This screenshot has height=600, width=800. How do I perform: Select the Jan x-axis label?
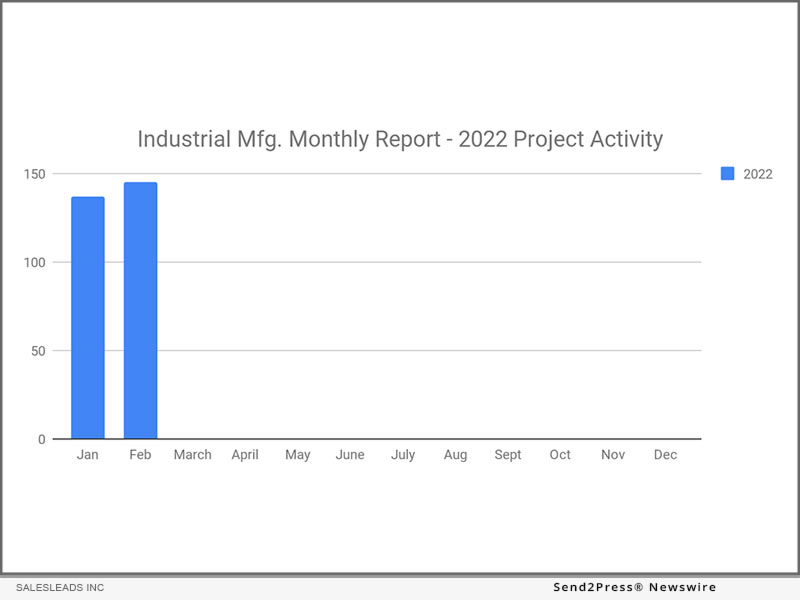pos(88,455)
